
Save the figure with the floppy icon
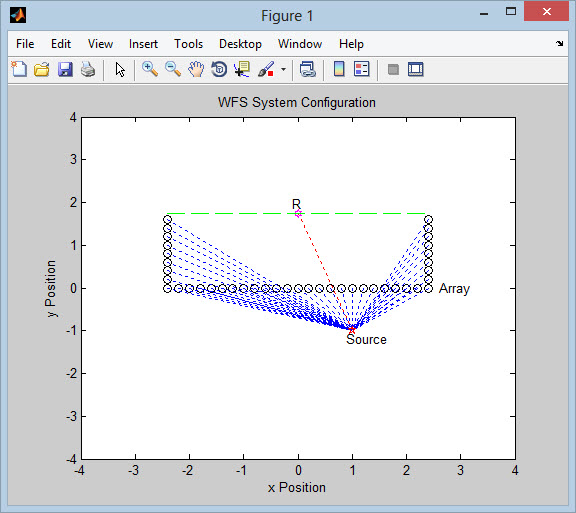65,69
